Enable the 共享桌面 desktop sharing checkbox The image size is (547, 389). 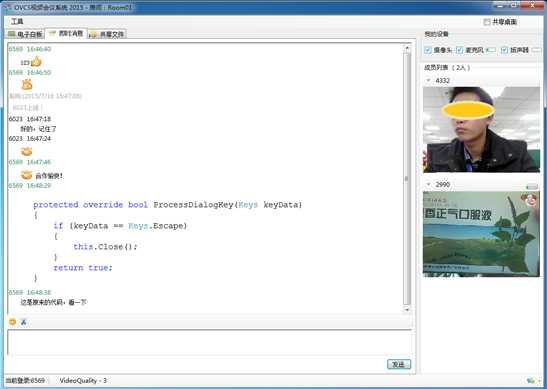487,22
